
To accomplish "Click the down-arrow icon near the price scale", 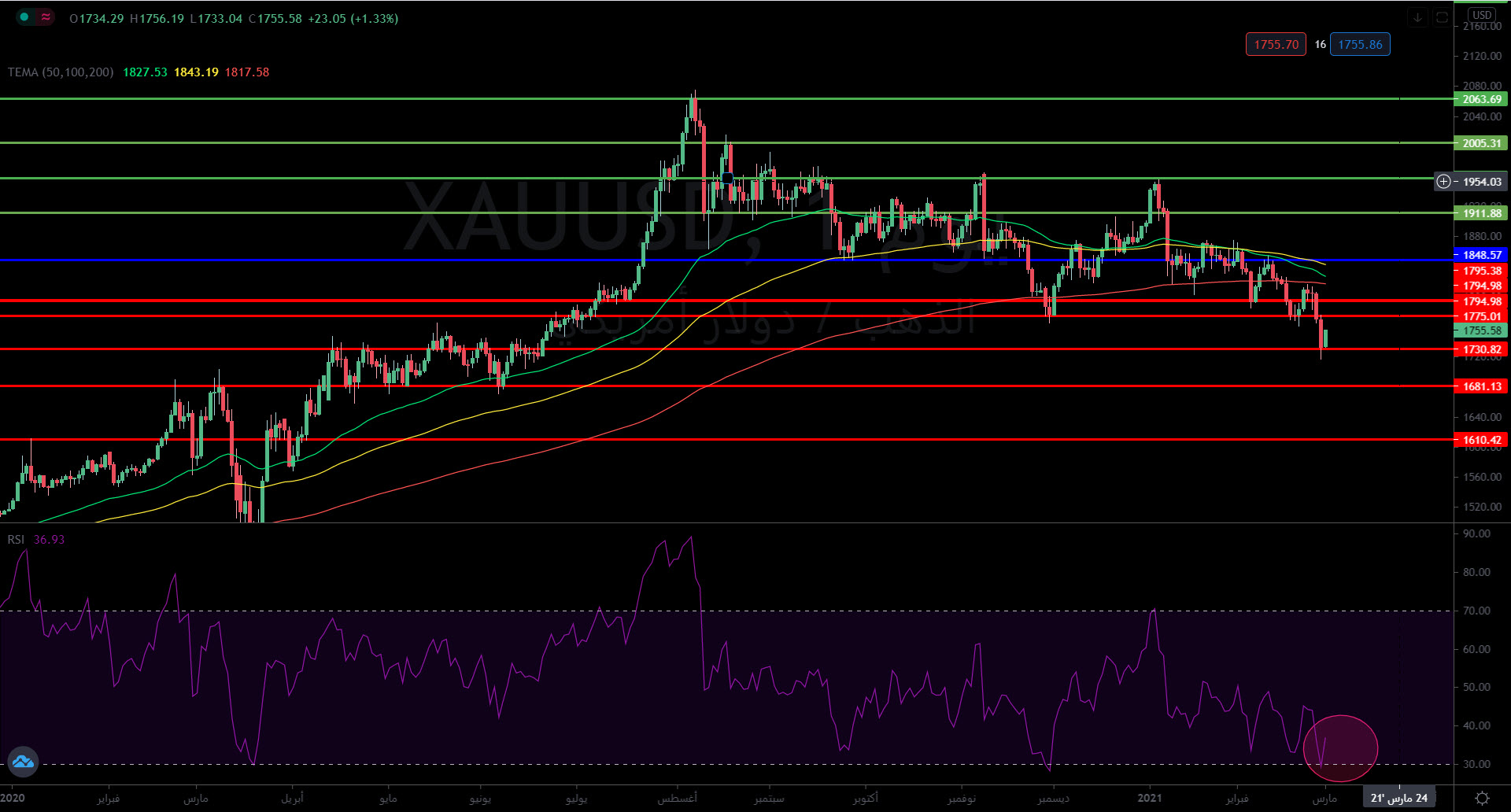I will 1417,17.
